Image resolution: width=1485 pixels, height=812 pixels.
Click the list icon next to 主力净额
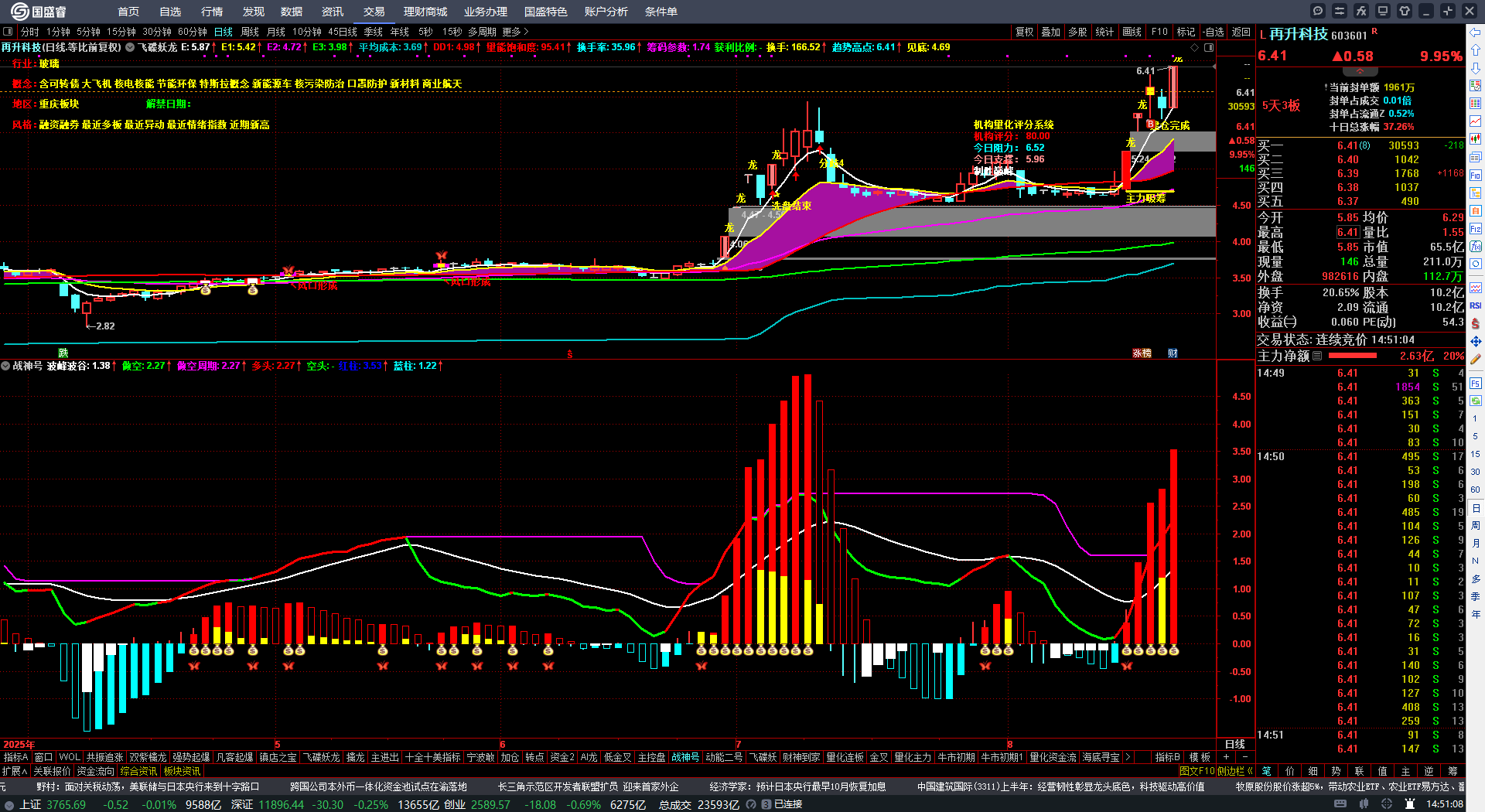[x=1317, y=356]
